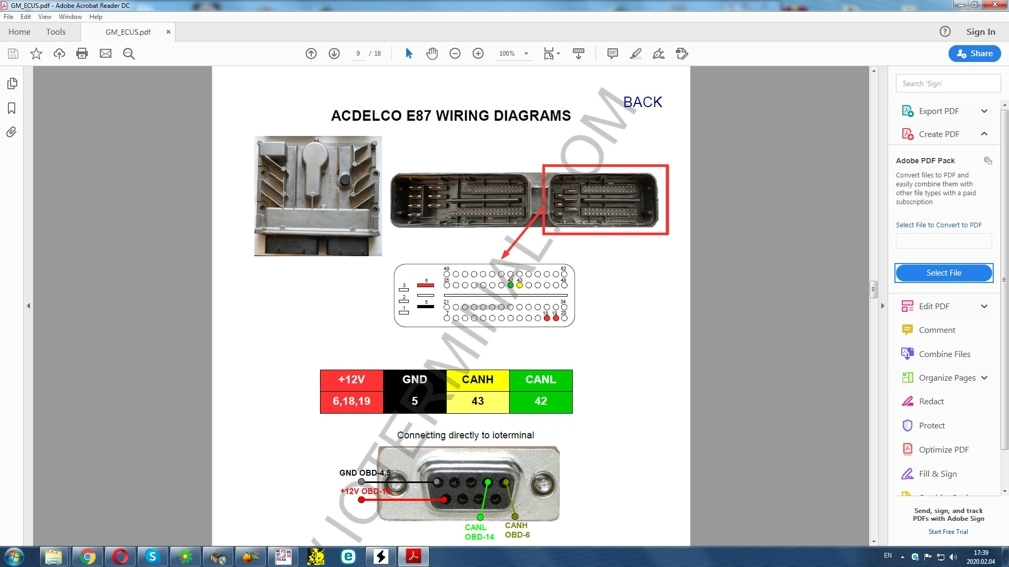Switch to the Home tab
This screenshot has height=567, width=1009.
click(x=19, y=32)
